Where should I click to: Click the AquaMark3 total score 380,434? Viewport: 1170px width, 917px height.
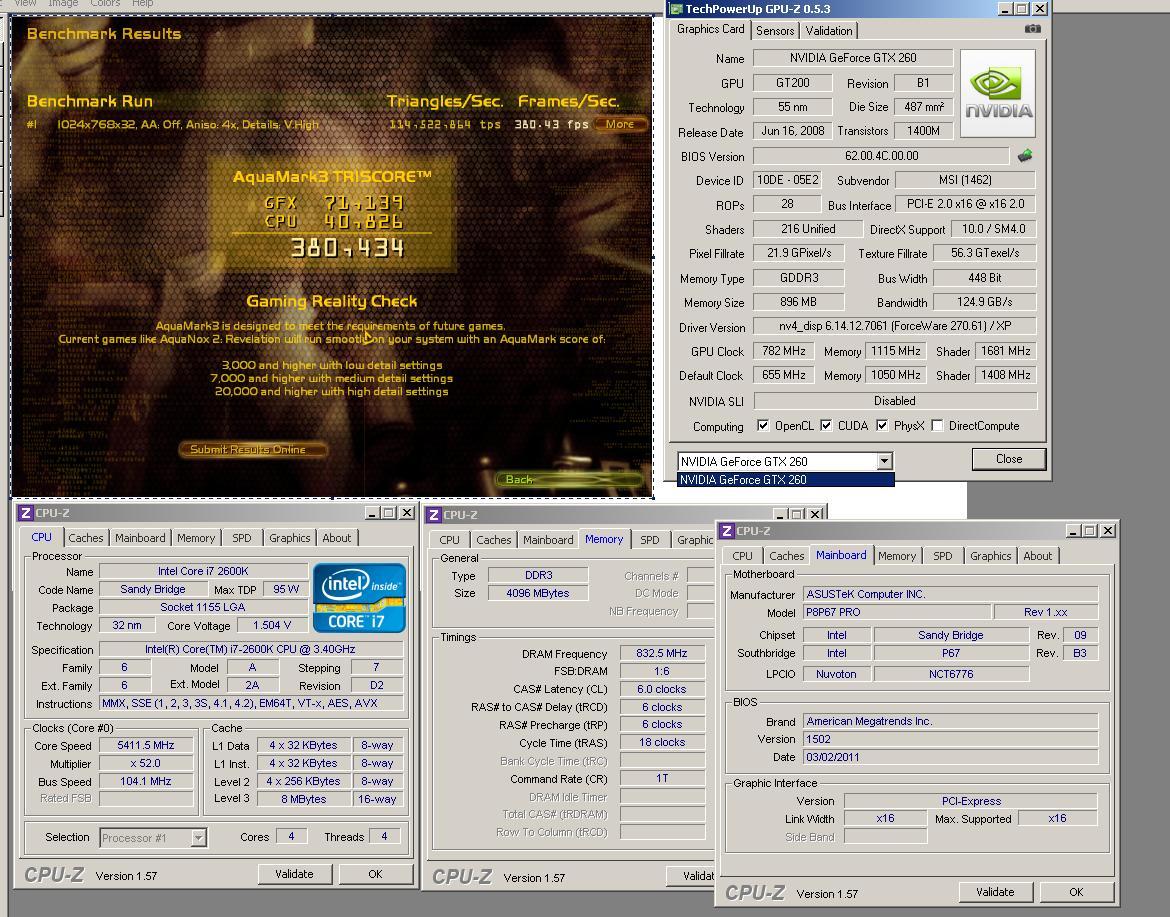click(x=348, y=248)
